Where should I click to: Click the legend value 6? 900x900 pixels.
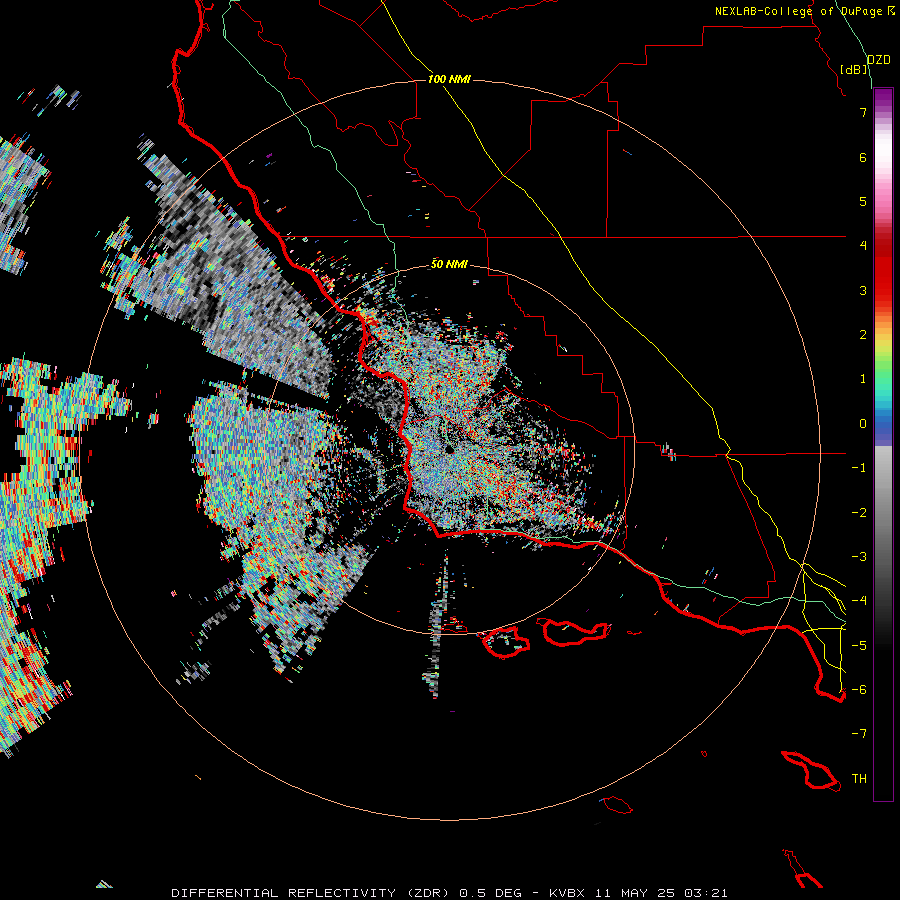863,157
